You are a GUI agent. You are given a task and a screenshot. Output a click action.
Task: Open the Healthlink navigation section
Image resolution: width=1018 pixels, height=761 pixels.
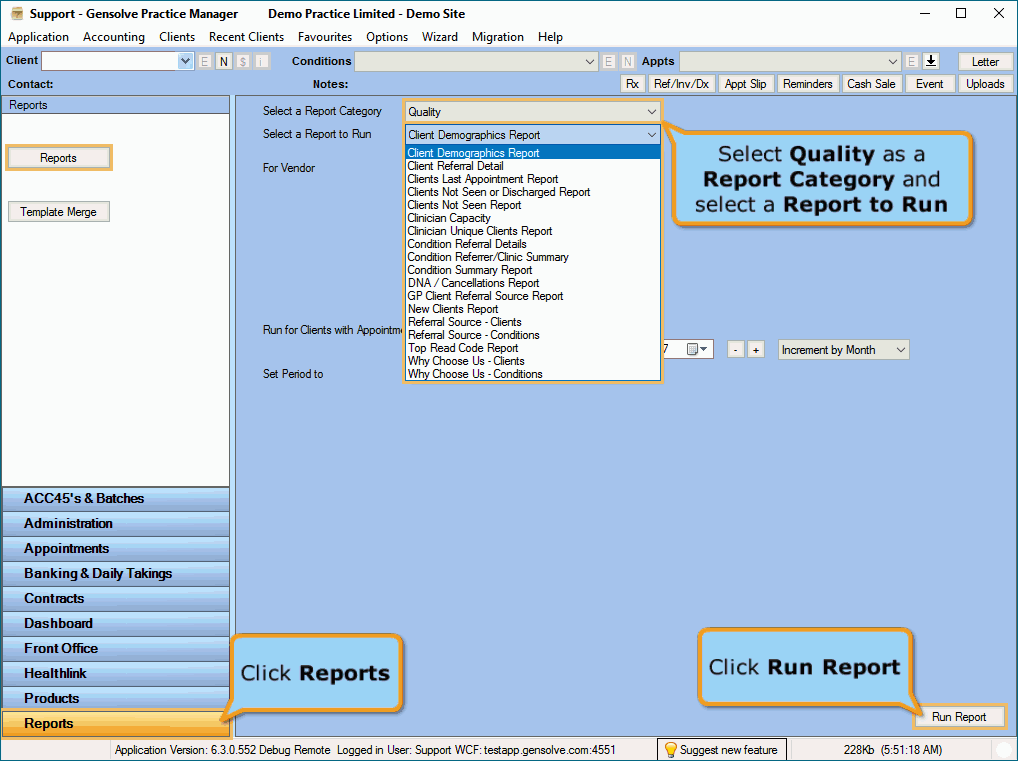tap(116, 673)
